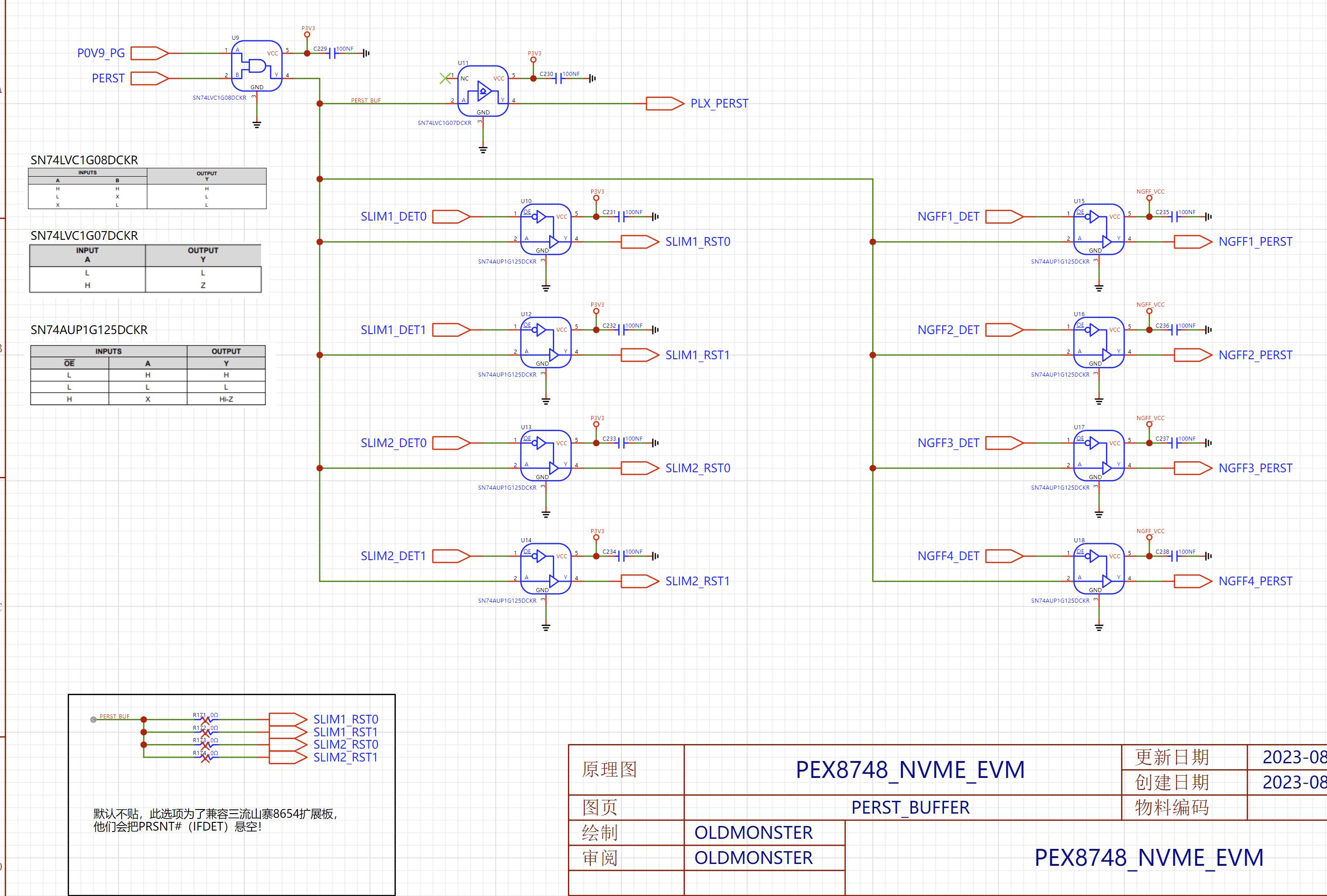The width and height of the screenshot is (1327, 896).
Task: Select the NGFF4_PERST output port
Action: click(1193, 581)
